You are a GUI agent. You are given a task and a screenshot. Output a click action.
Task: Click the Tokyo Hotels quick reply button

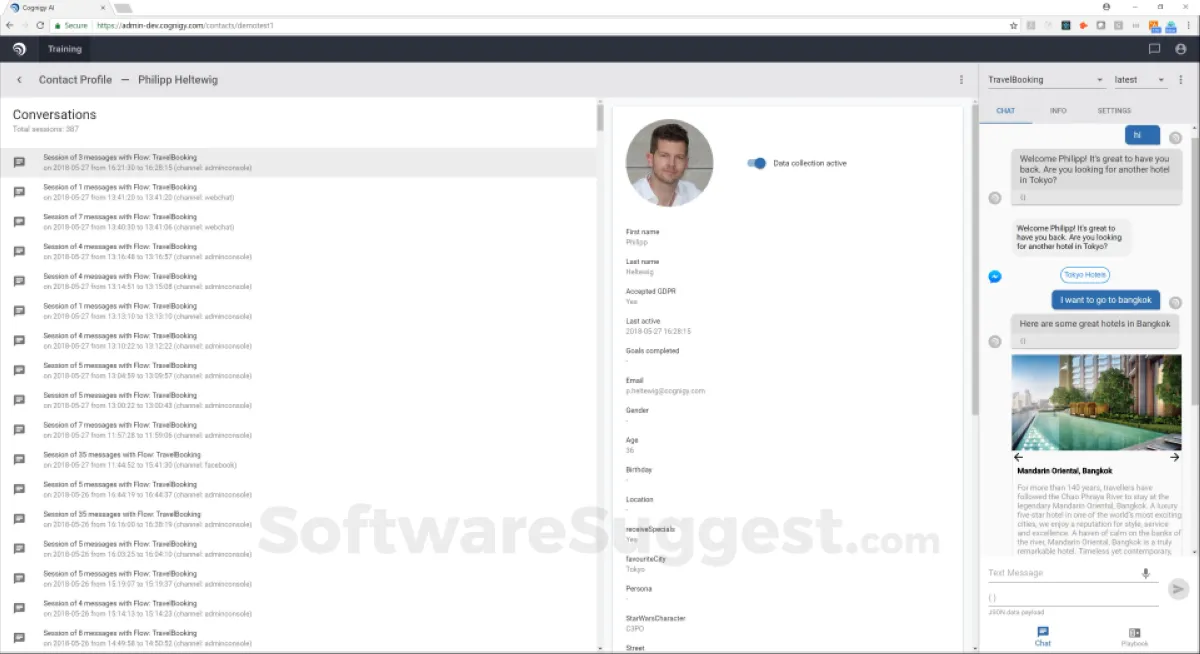(x=1085, y=275)
